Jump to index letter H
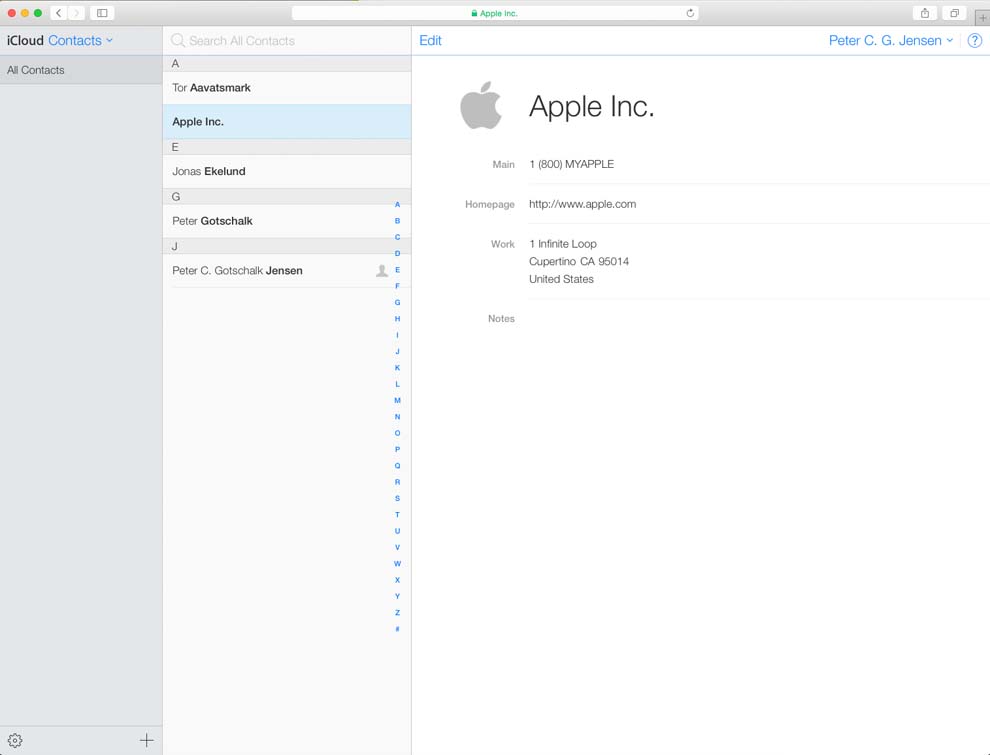The image size is (990, 755). tap(397, 319)
